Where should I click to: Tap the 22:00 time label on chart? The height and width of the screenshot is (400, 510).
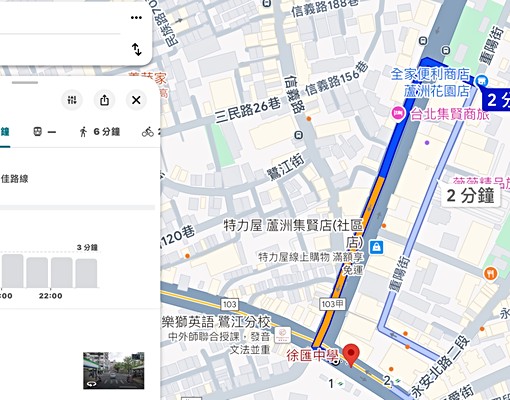[x=51, y=296]
